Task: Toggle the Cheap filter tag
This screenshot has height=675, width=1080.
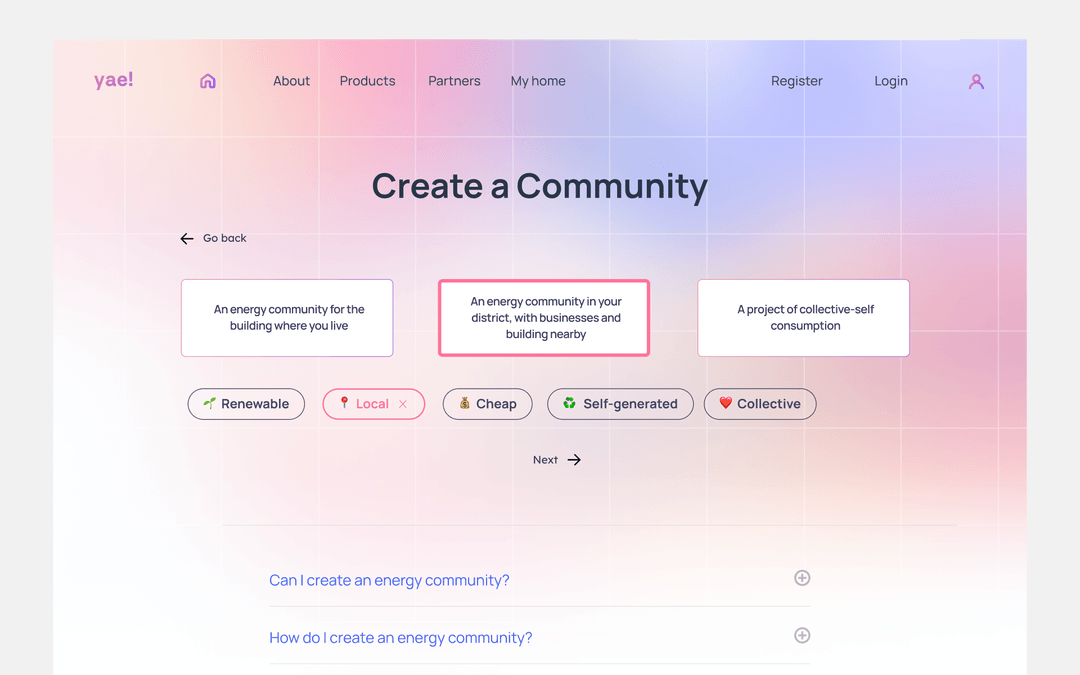Action: pos(487,404)
